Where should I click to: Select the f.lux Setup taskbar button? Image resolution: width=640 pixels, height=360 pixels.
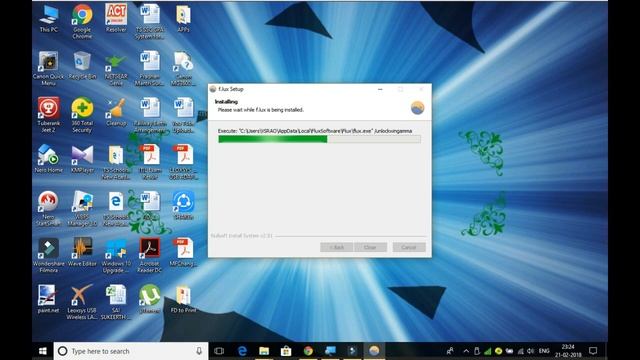pos(374,351)
